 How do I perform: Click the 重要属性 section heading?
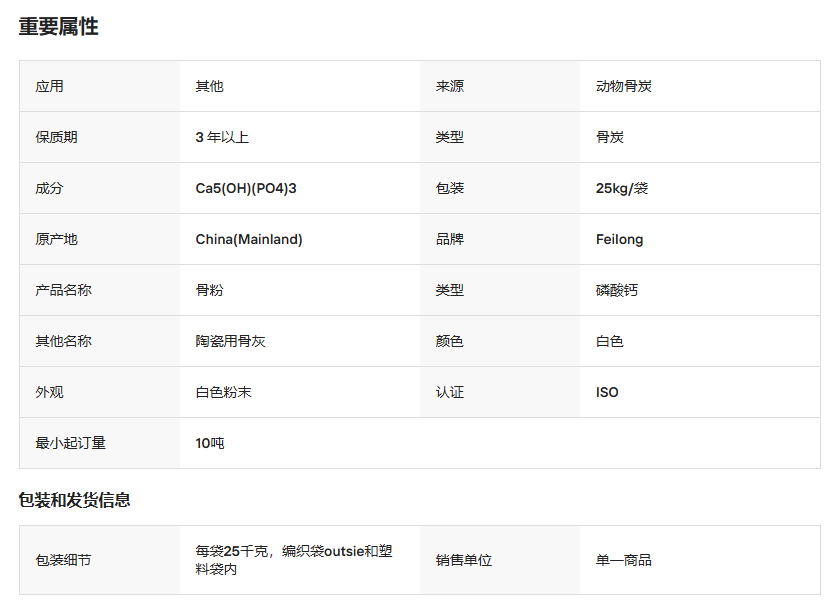58,27
